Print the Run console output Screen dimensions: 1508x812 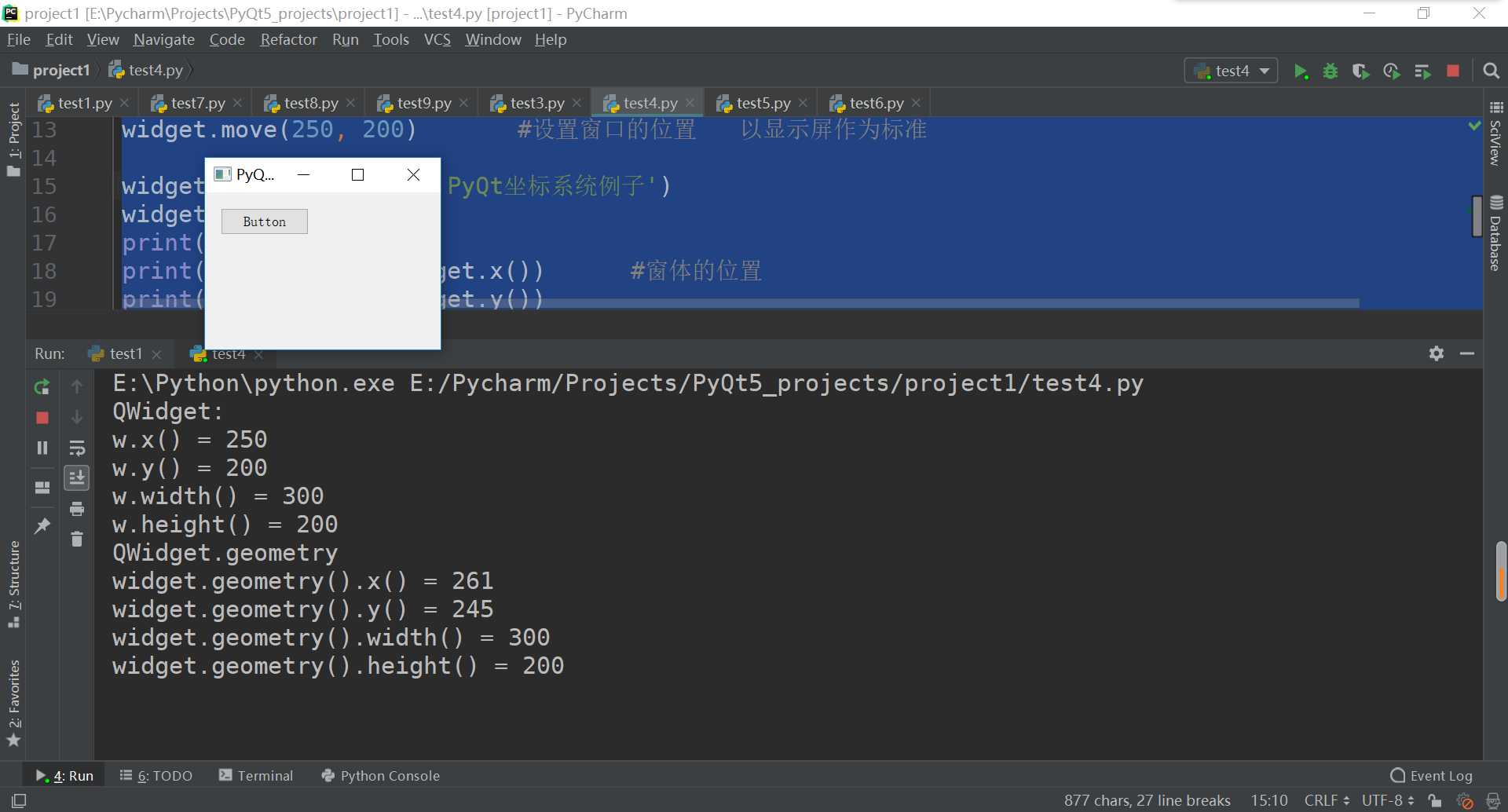[x=77, y=509]
